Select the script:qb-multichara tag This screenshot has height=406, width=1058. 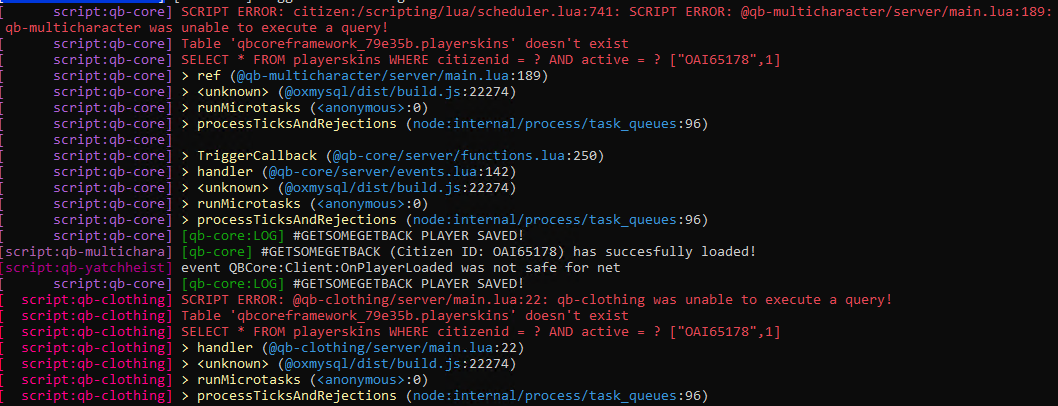[86, 252]
